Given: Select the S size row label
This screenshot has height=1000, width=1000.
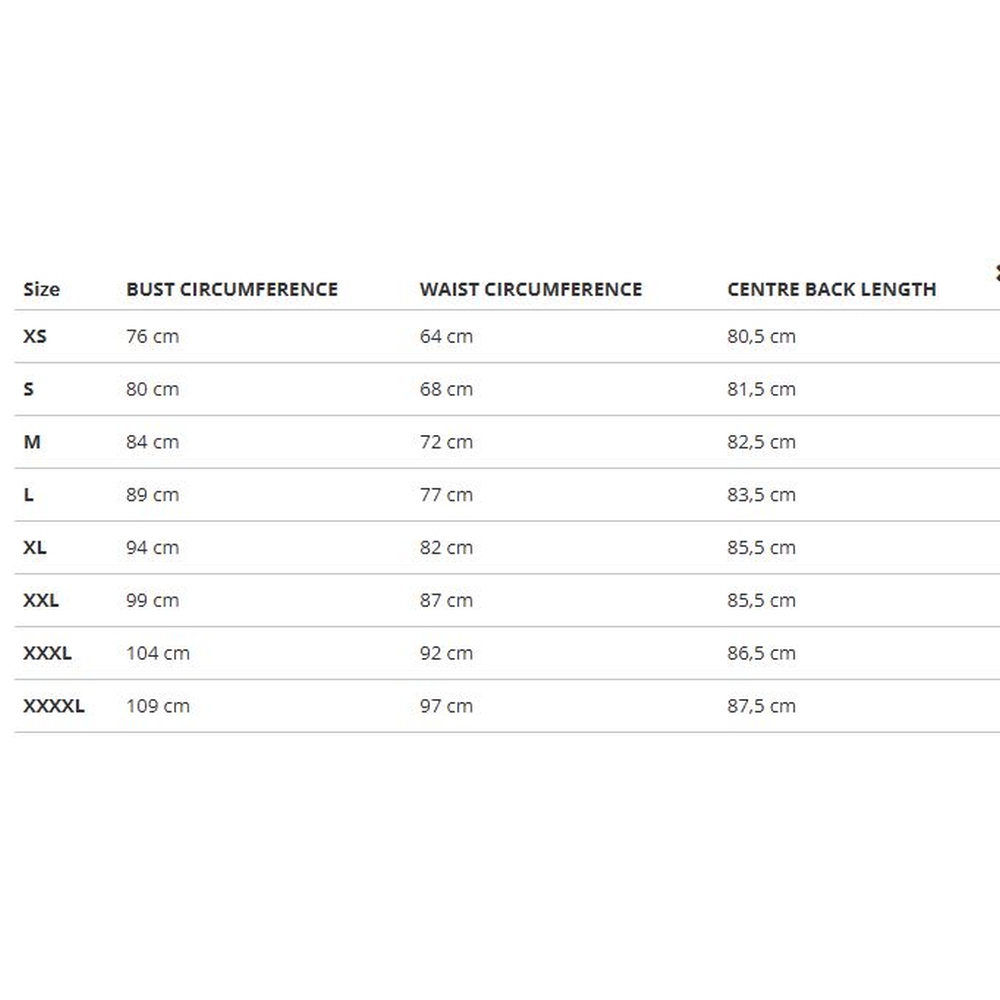Looking at the screenshot, I should click(x=28, y=389).
